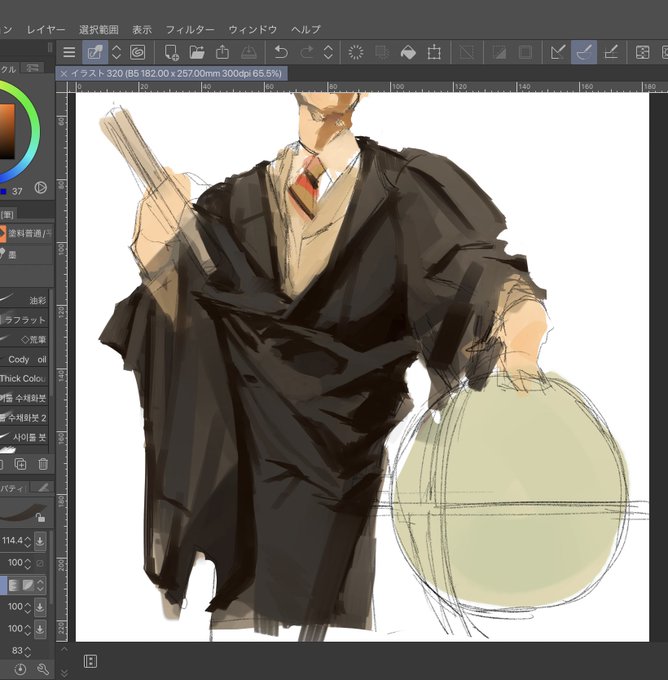
Task: Expand the up/down arrows after the Redo icon
Action: pyautogui.click(x=328, y=52)
